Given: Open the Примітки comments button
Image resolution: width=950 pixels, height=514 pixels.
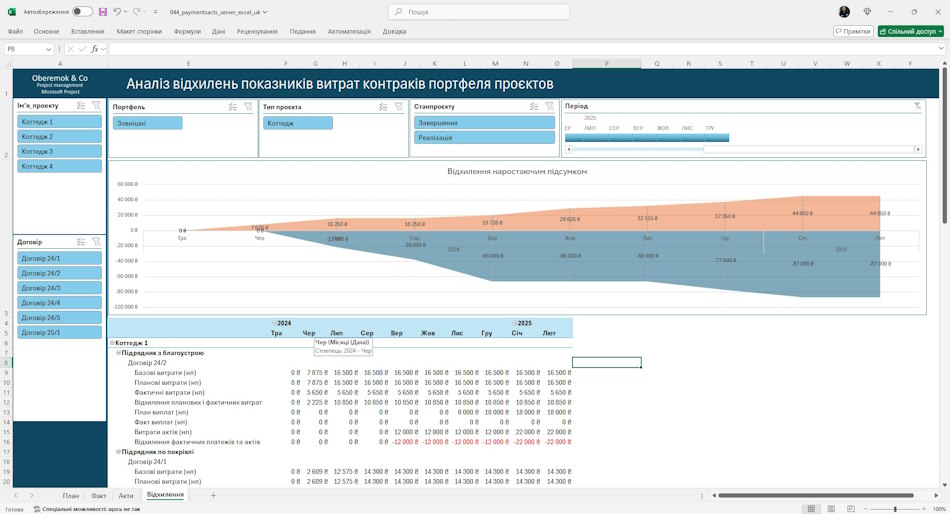Looking at the screenshot, I should tap(852, 31).
